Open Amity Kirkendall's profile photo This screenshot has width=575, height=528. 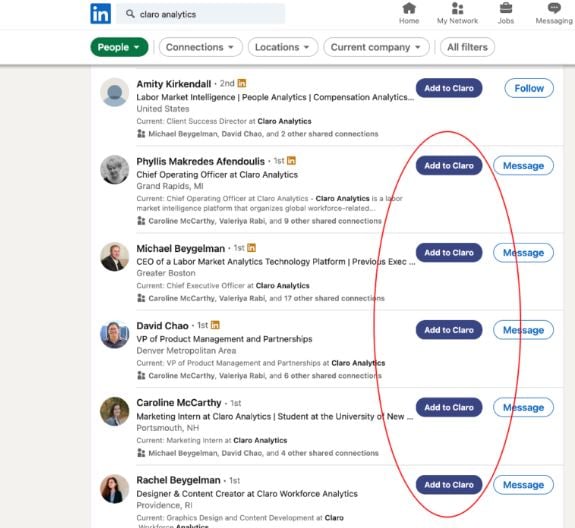point(115,92)
